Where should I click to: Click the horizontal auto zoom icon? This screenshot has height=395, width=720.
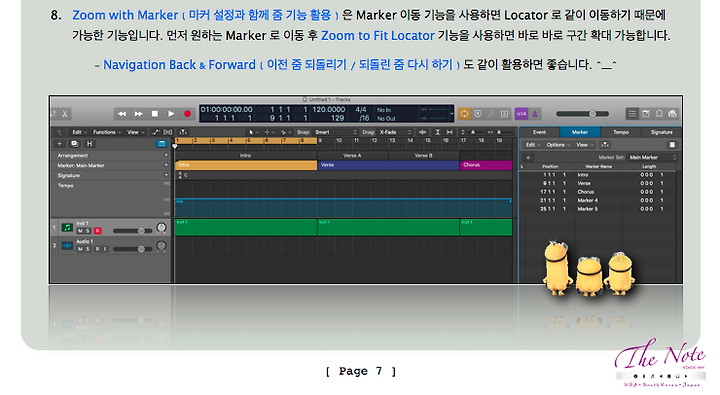tap(450, 132)
